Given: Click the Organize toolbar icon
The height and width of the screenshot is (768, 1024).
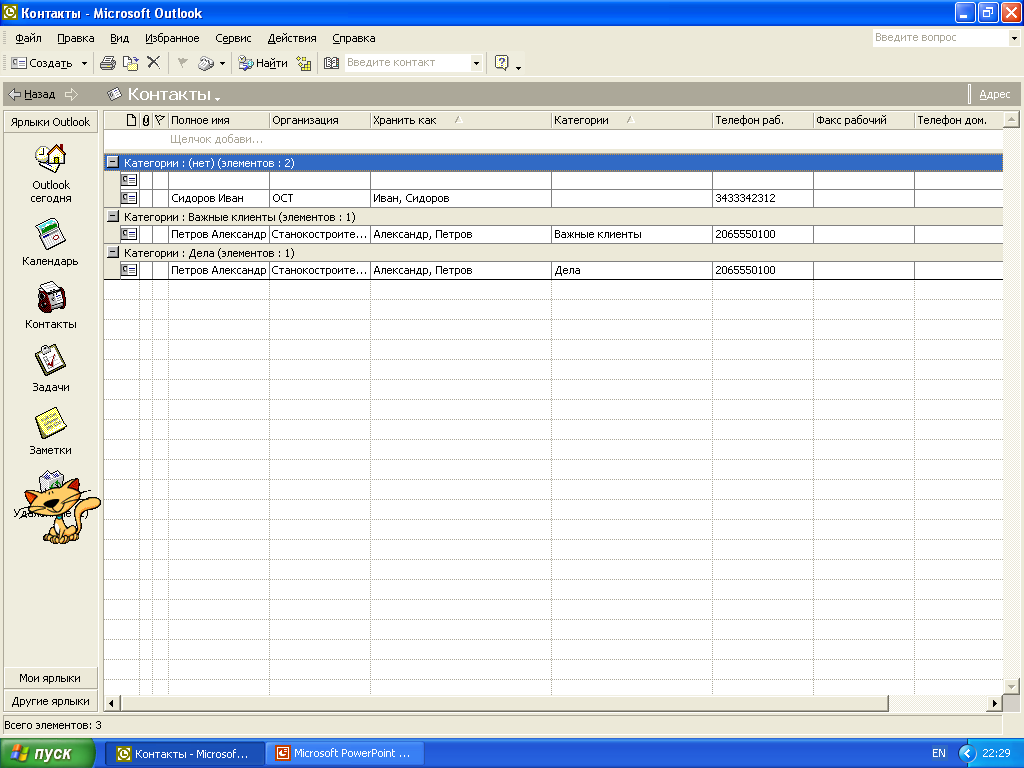Looking at the screenshot, I should (x=304, y=63).
